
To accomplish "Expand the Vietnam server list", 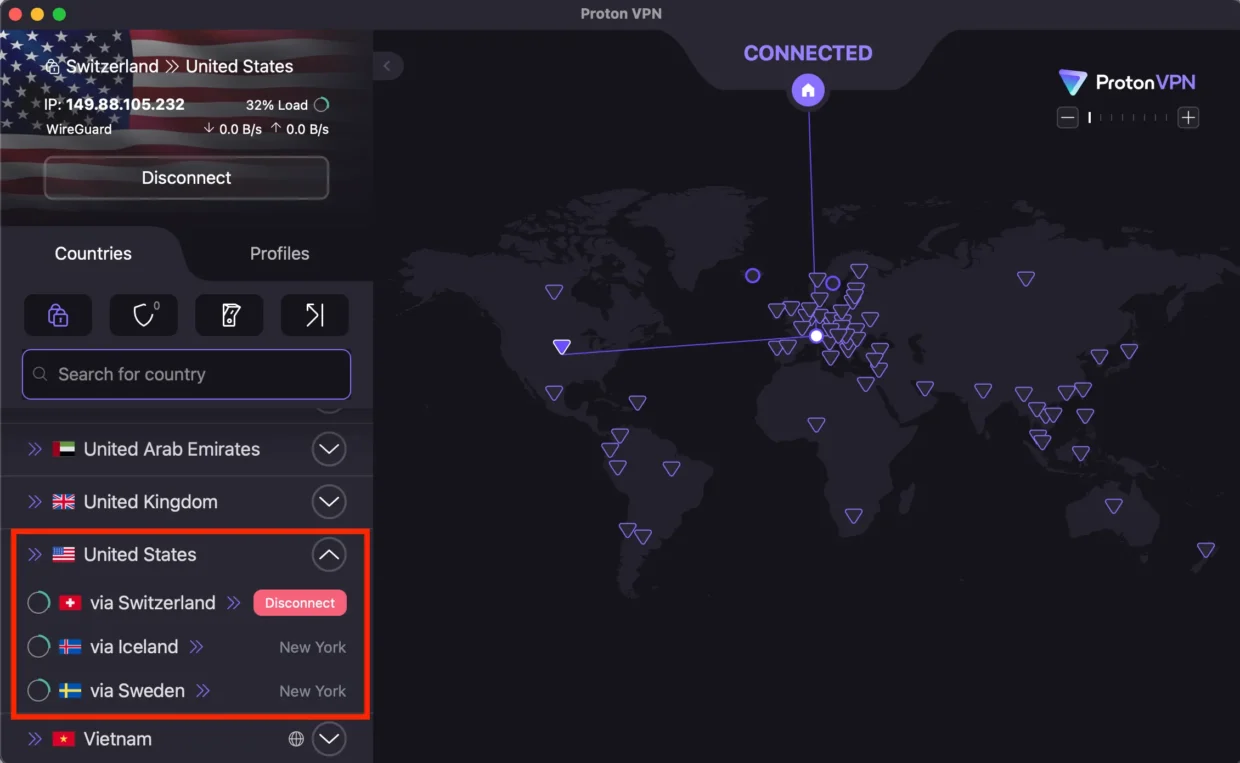I will [329, 739].
